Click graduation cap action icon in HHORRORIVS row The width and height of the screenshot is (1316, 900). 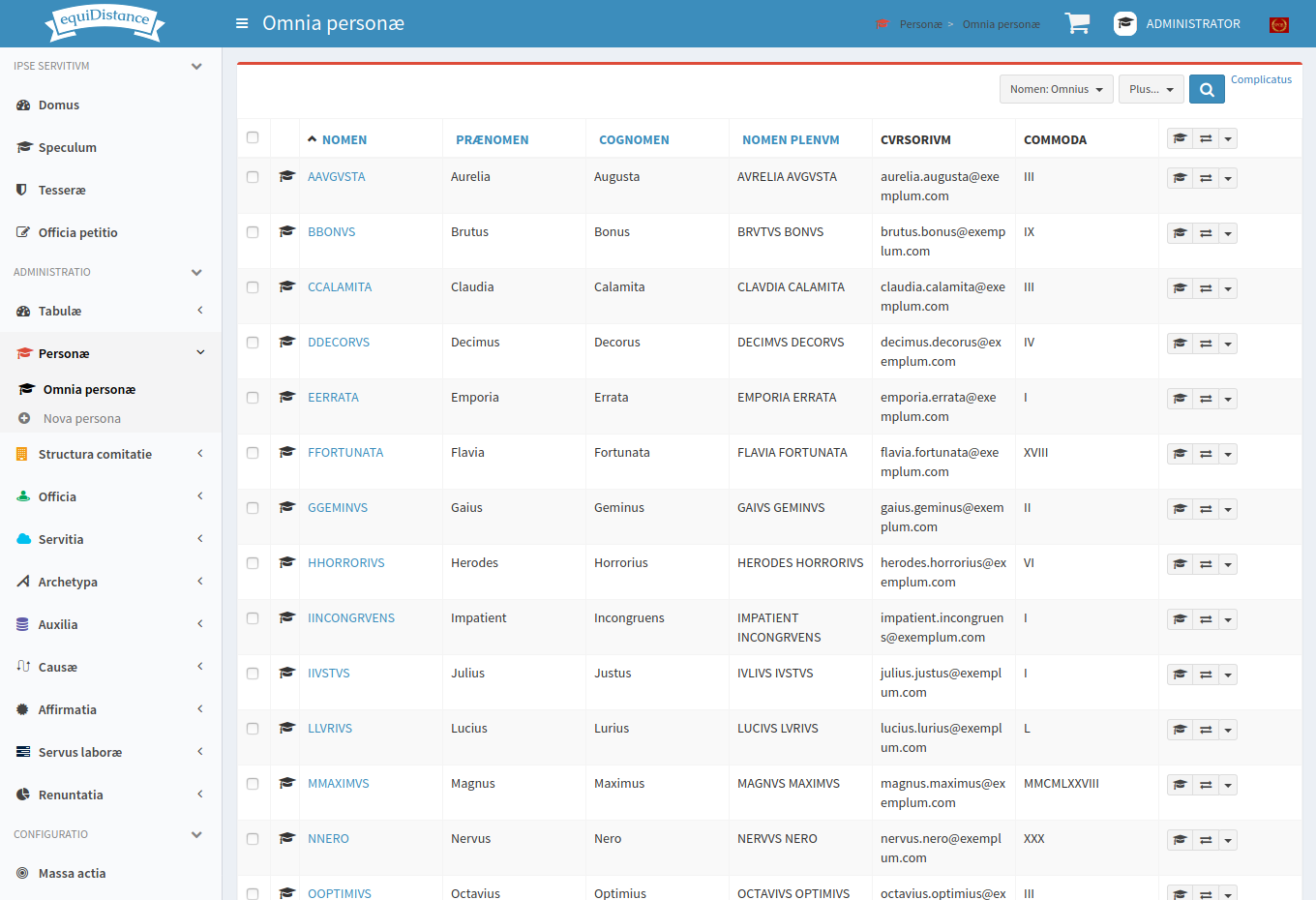coord(1180,564)
